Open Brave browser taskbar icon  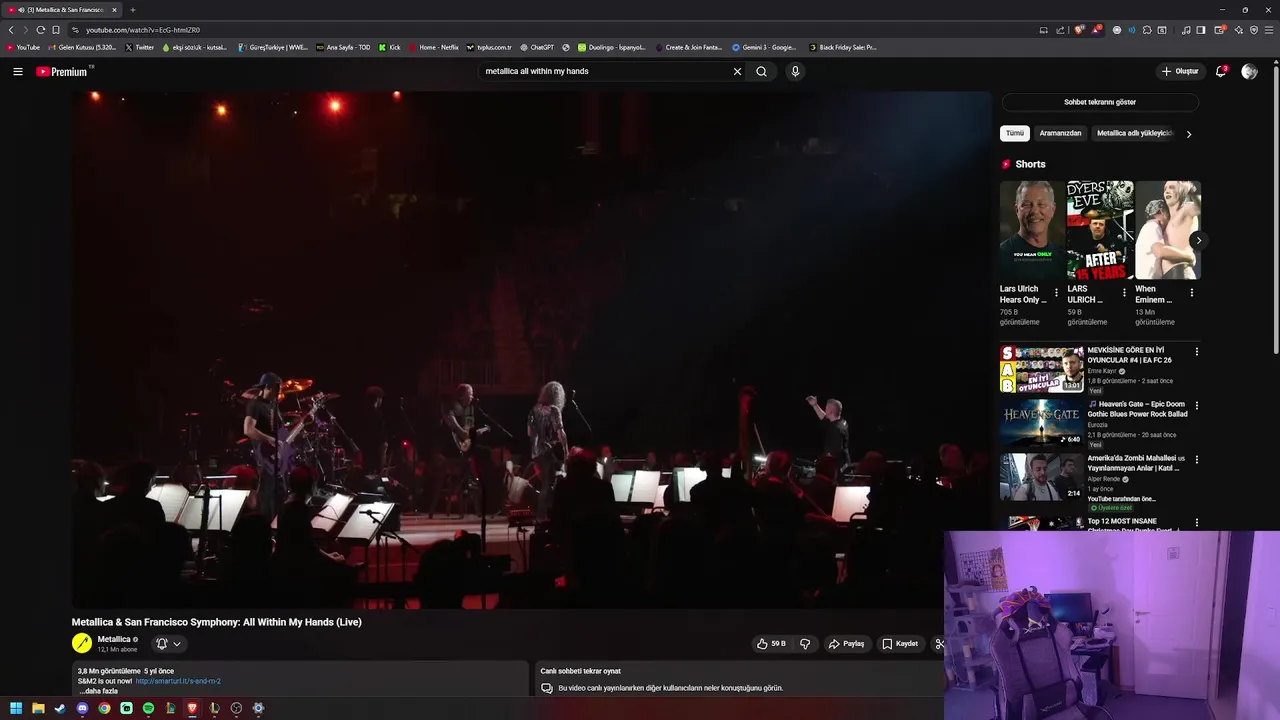[x=192, y=709]
